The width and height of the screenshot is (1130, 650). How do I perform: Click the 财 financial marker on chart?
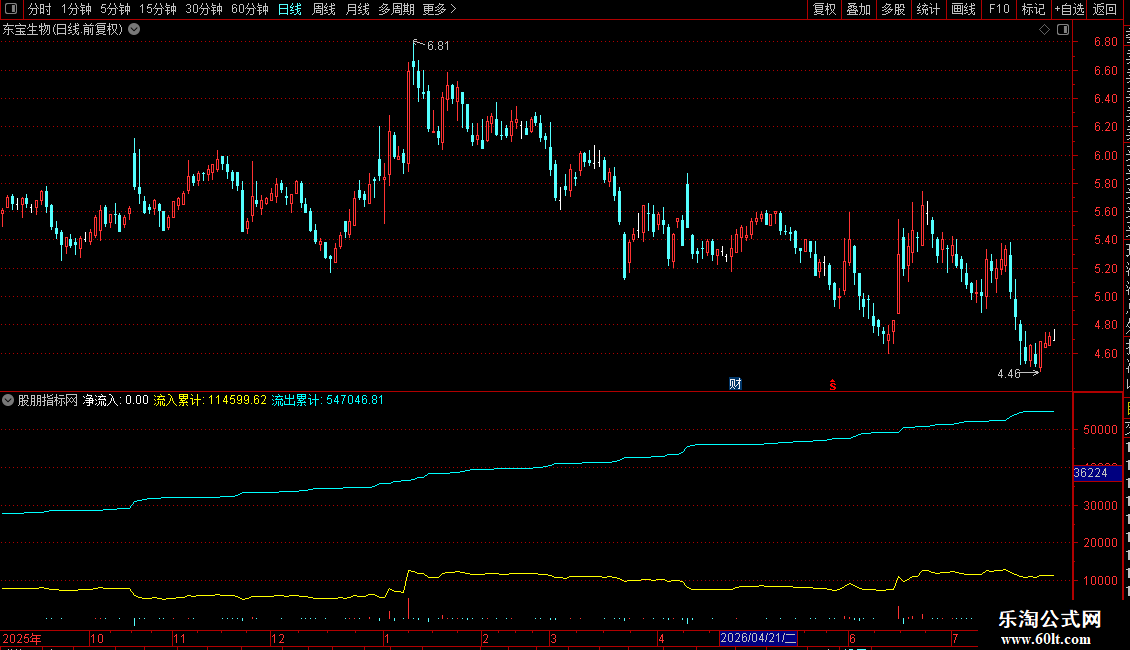(735, 384)
